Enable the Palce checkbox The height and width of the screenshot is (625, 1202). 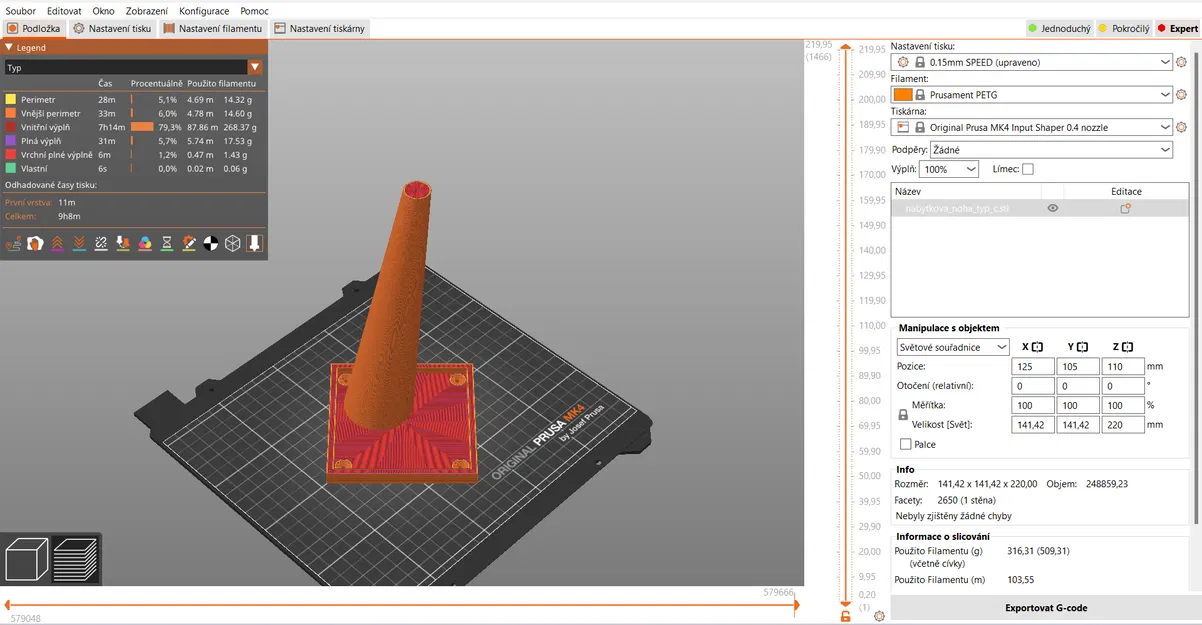pos(906,444)
